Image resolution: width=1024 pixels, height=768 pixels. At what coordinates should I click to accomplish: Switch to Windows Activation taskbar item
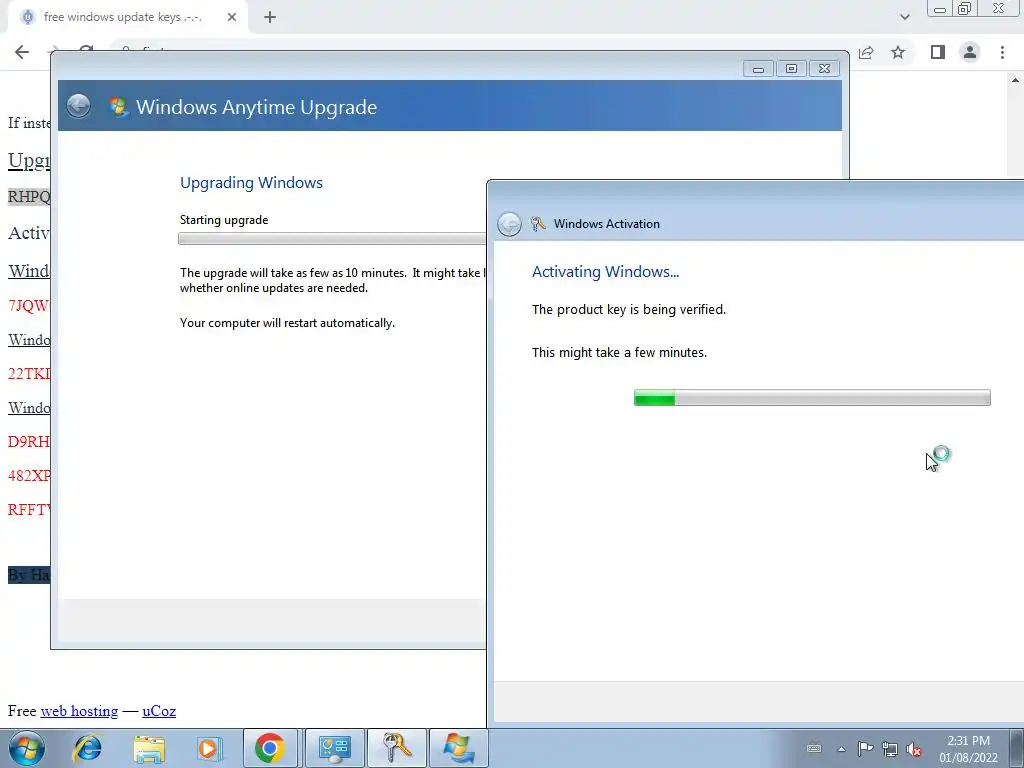click(396, 748)
